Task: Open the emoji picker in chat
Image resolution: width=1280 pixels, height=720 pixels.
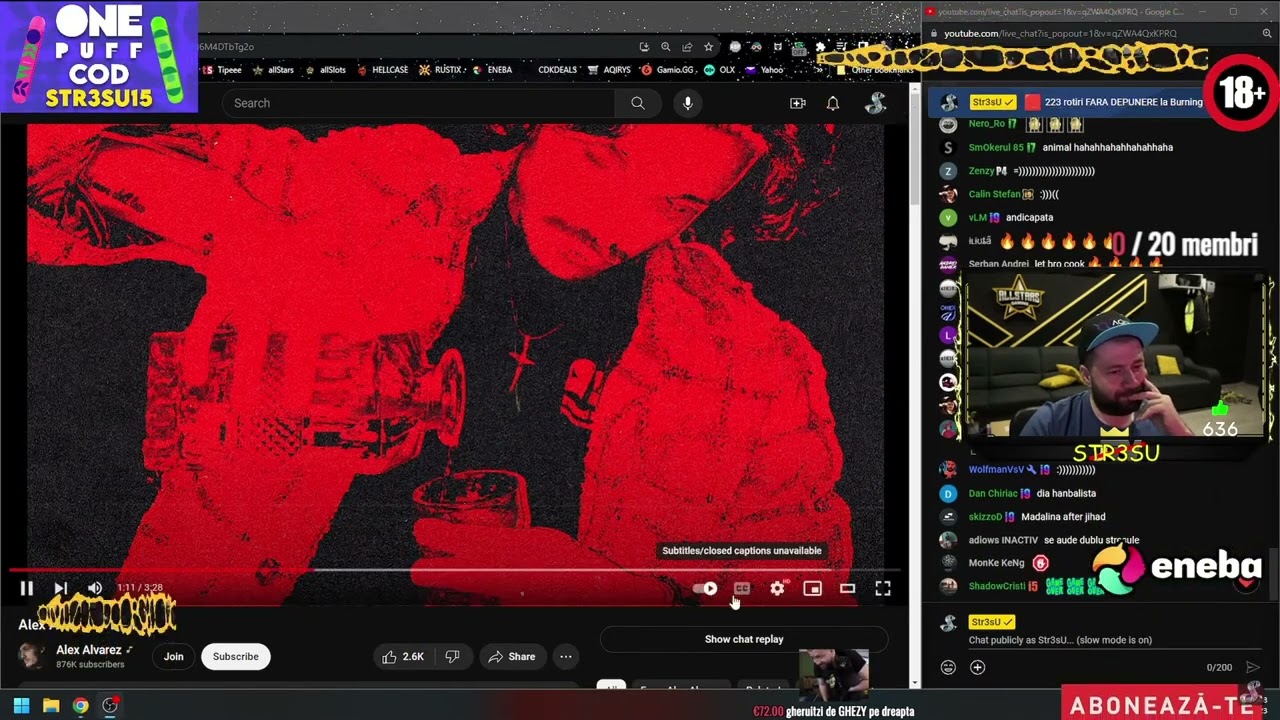Action: coord(948,667)
